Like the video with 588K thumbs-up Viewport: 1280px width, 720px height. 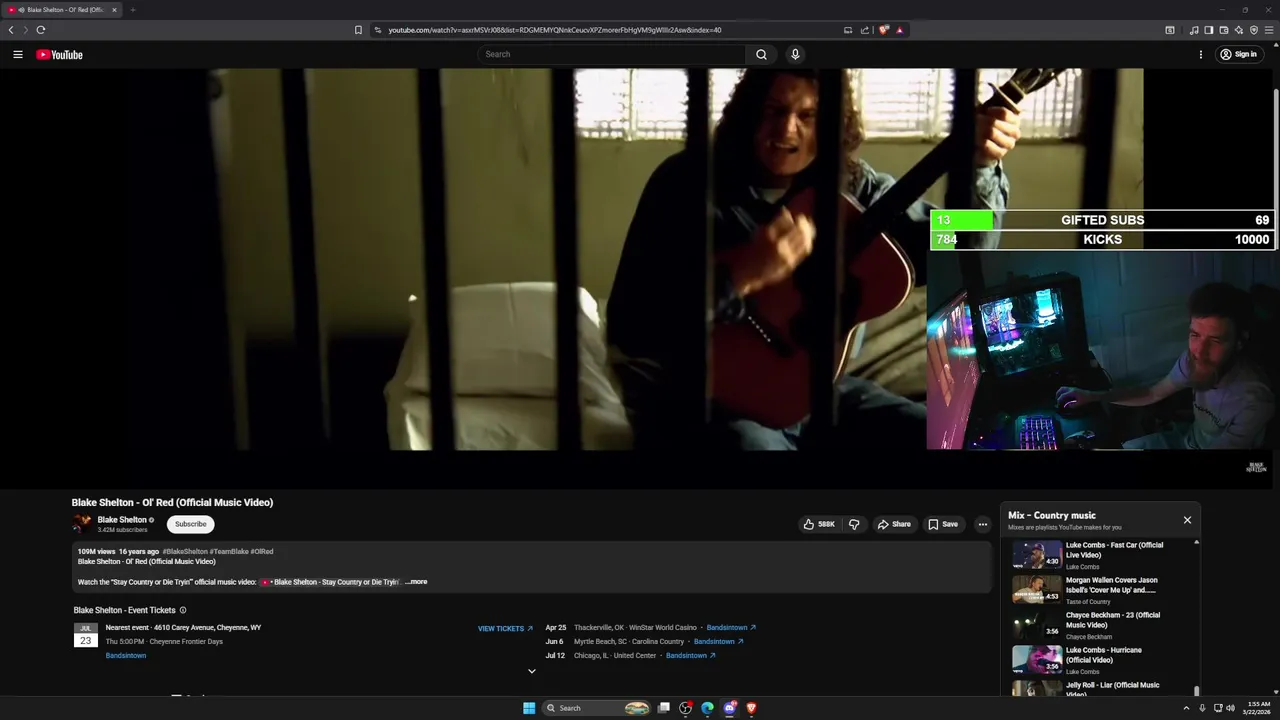[819, 524]
